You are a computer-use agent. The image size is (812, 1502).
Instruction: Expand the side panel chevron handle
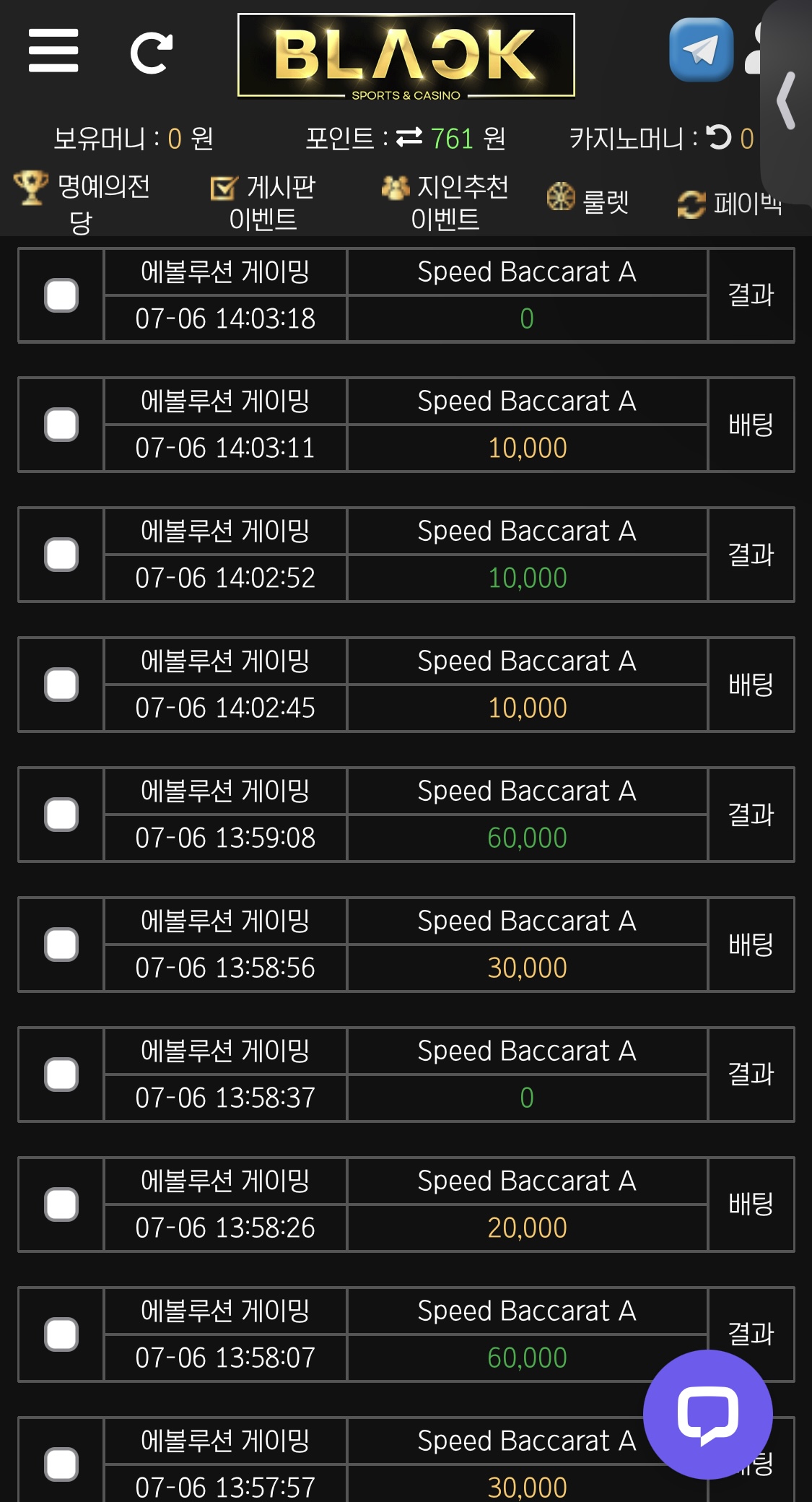point(787,101)
